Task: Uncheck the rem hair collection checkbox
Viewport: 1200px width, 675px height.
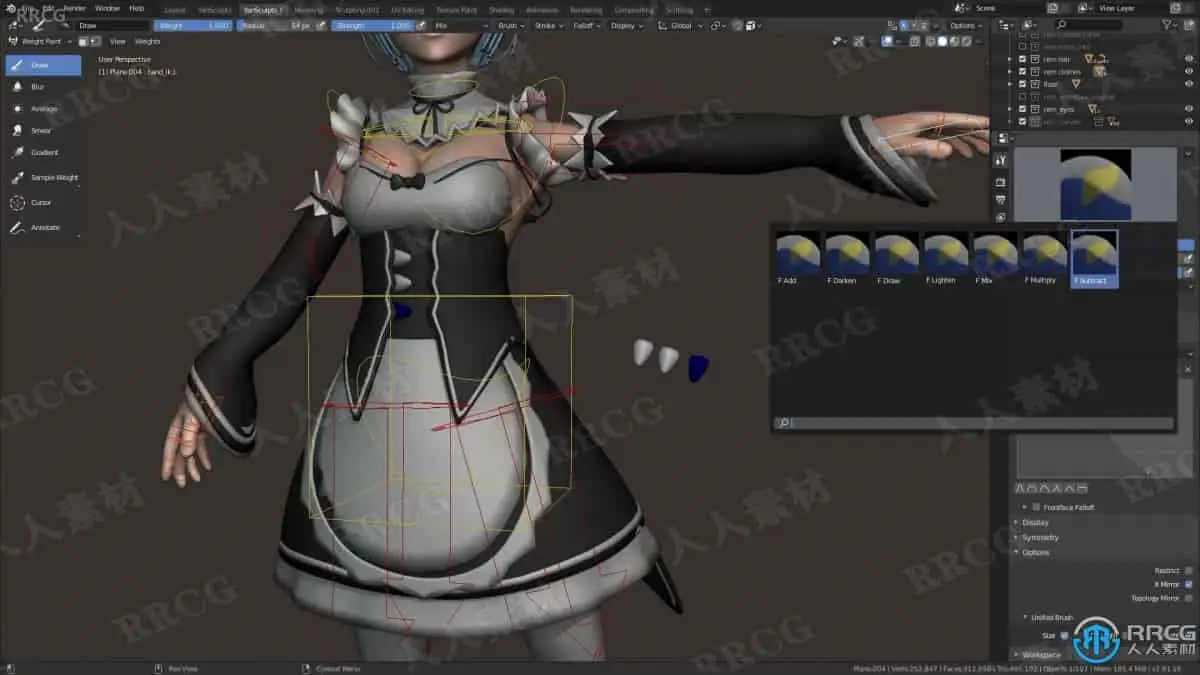Action: (1022, 59)
